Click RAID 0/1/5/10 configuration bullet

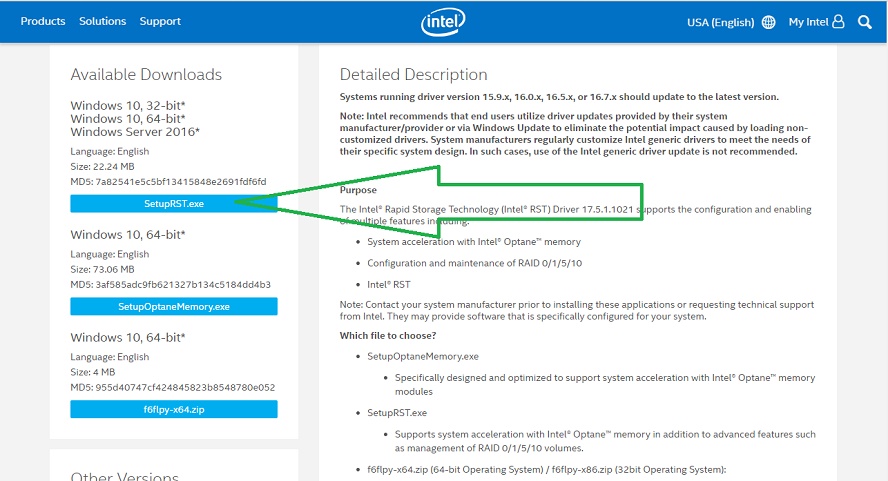point(475,263)
